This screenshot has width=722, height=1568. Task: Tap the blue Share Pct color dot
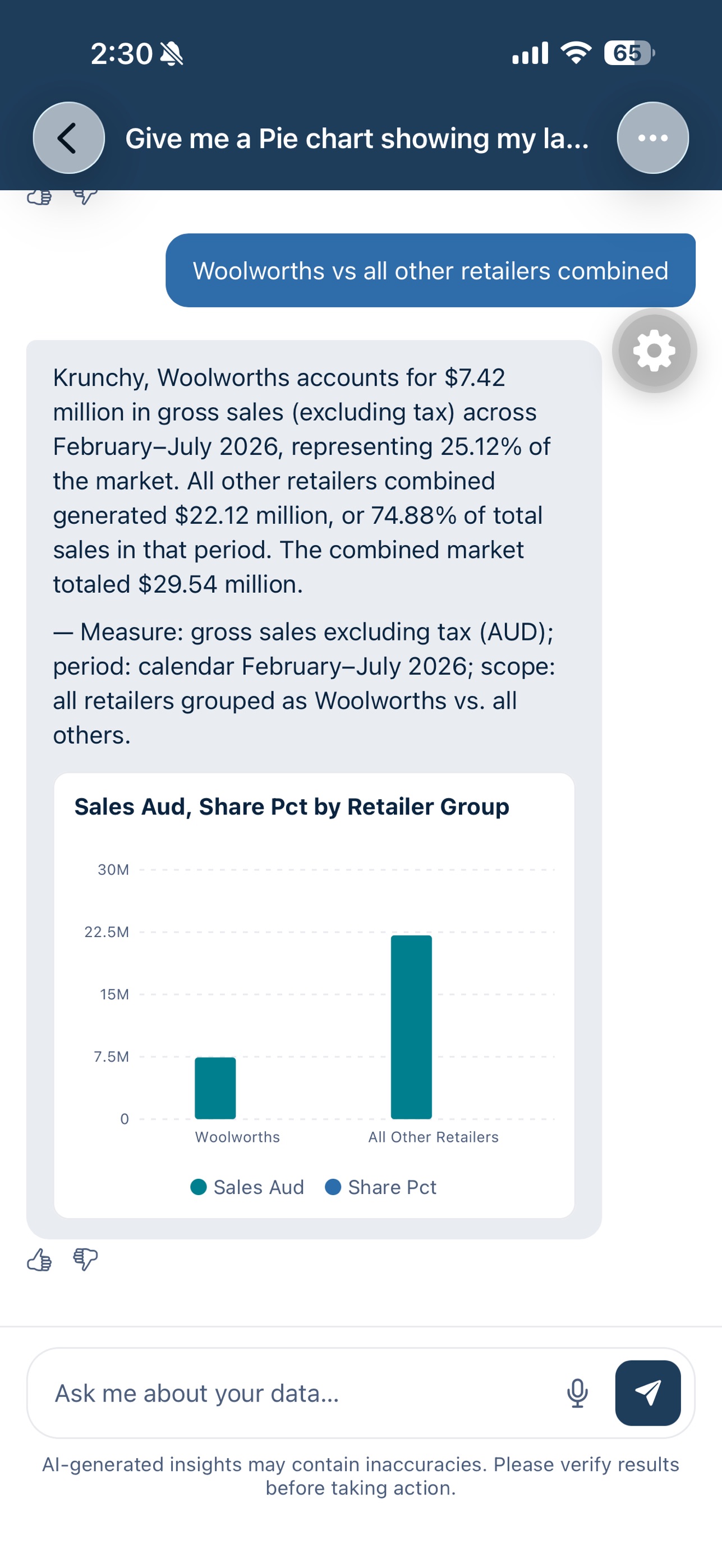333,1187
